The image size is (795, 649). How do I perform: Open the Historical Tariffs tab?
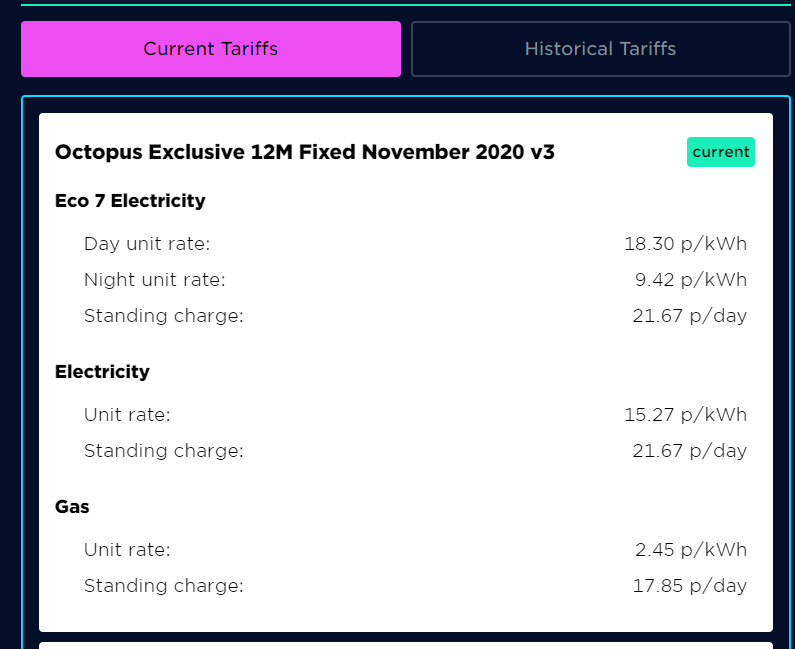600,49
